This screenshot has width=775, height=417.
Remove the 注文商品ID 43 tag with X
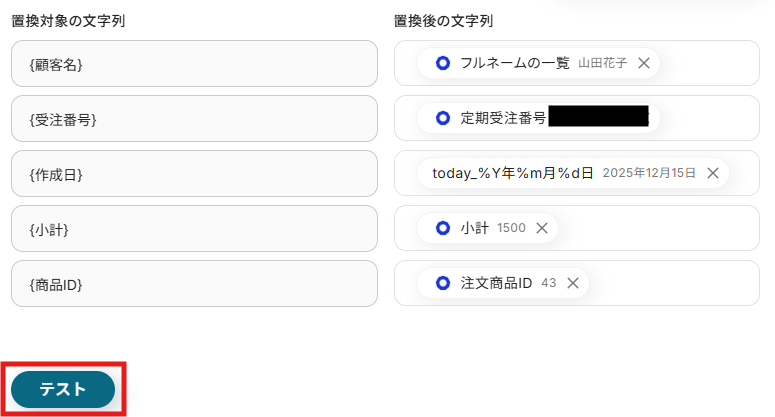573,283
